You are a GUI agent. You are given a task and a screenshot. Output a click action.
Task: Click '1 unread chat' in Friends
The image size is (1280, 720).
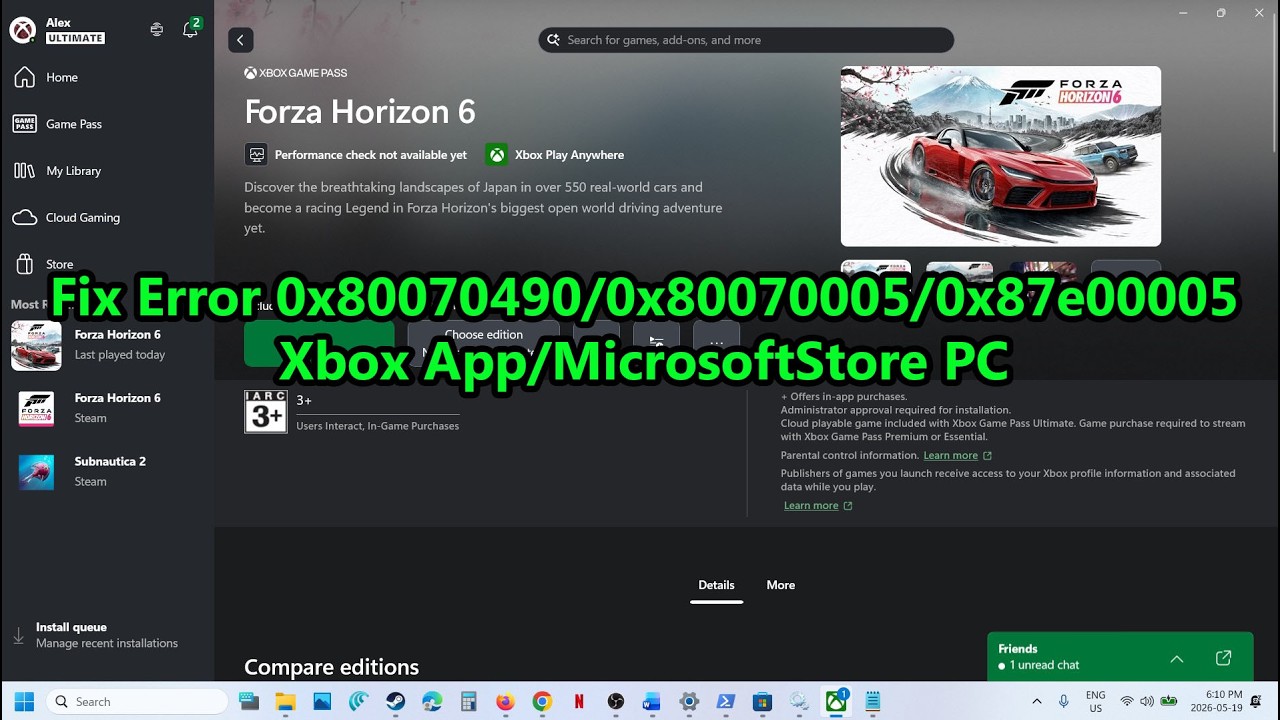[1044, 666]
